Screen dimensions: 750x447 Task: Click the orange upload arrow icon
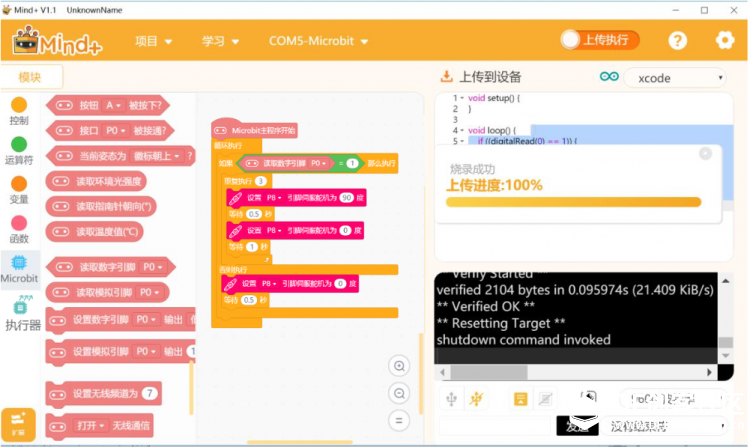click(x=446, y=76)
